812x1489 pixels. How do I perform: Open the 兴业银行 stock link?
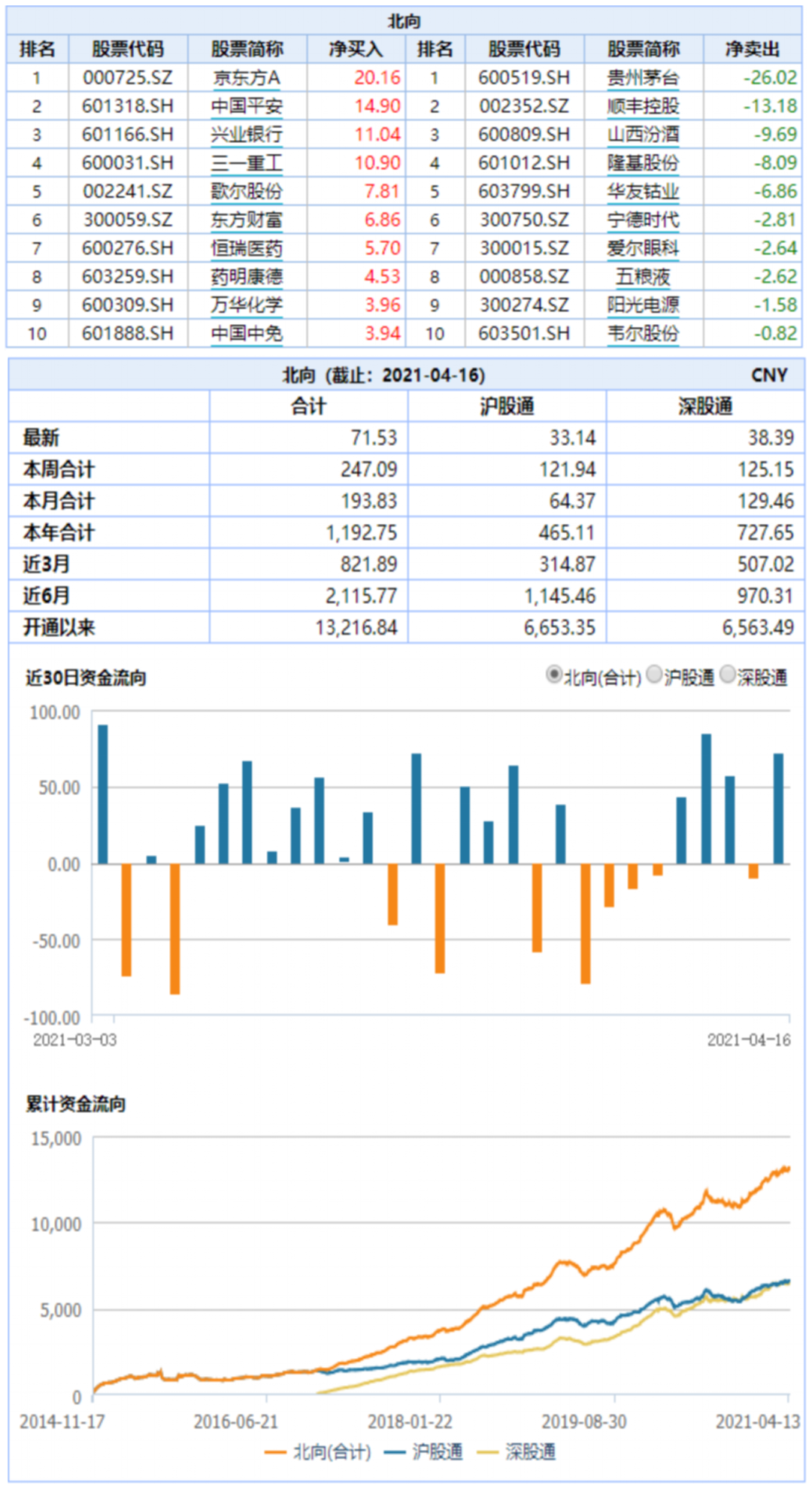247,135
